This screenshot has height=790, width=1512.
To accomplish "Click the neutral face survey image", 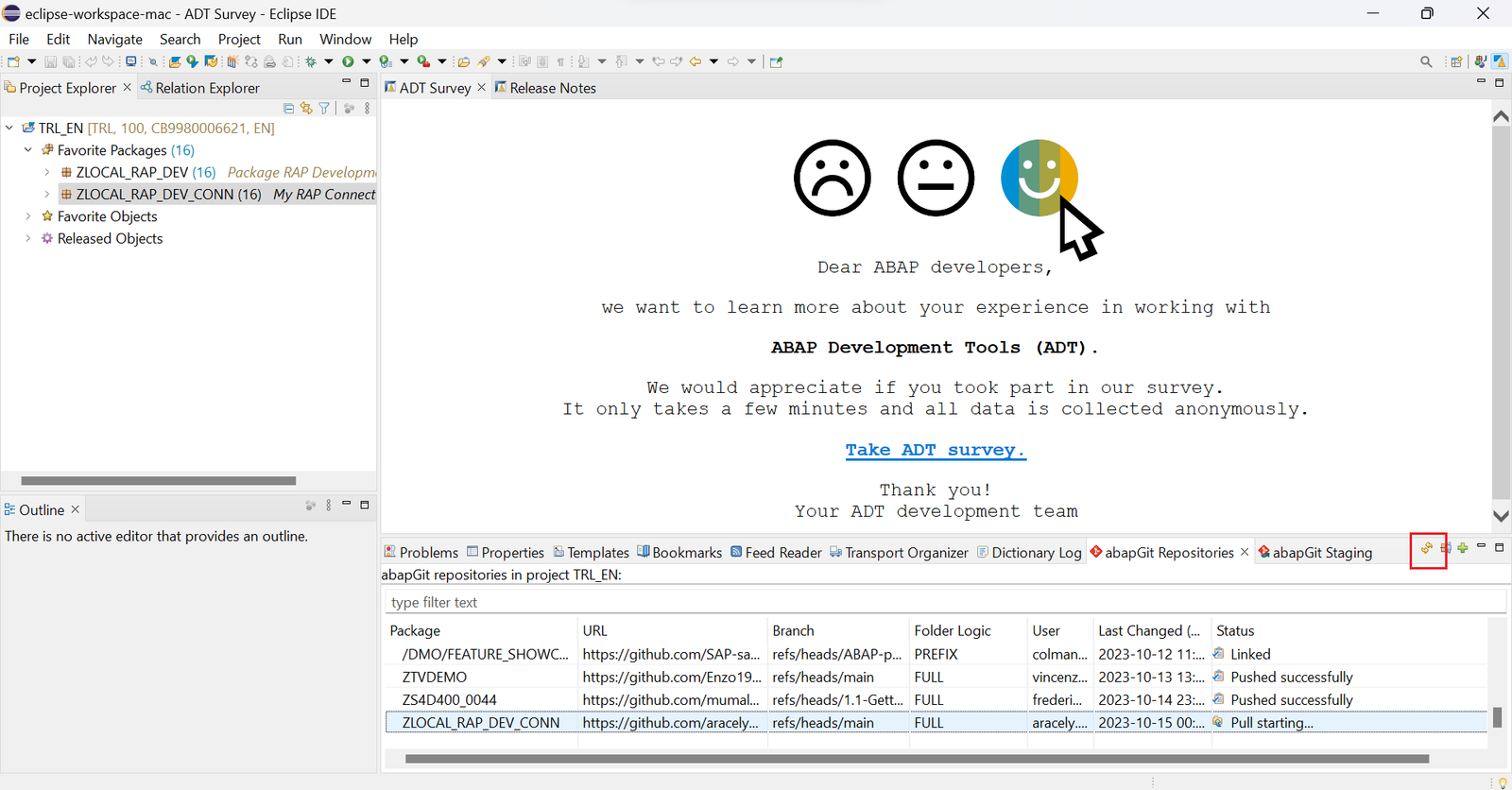I will pos(936,178).
